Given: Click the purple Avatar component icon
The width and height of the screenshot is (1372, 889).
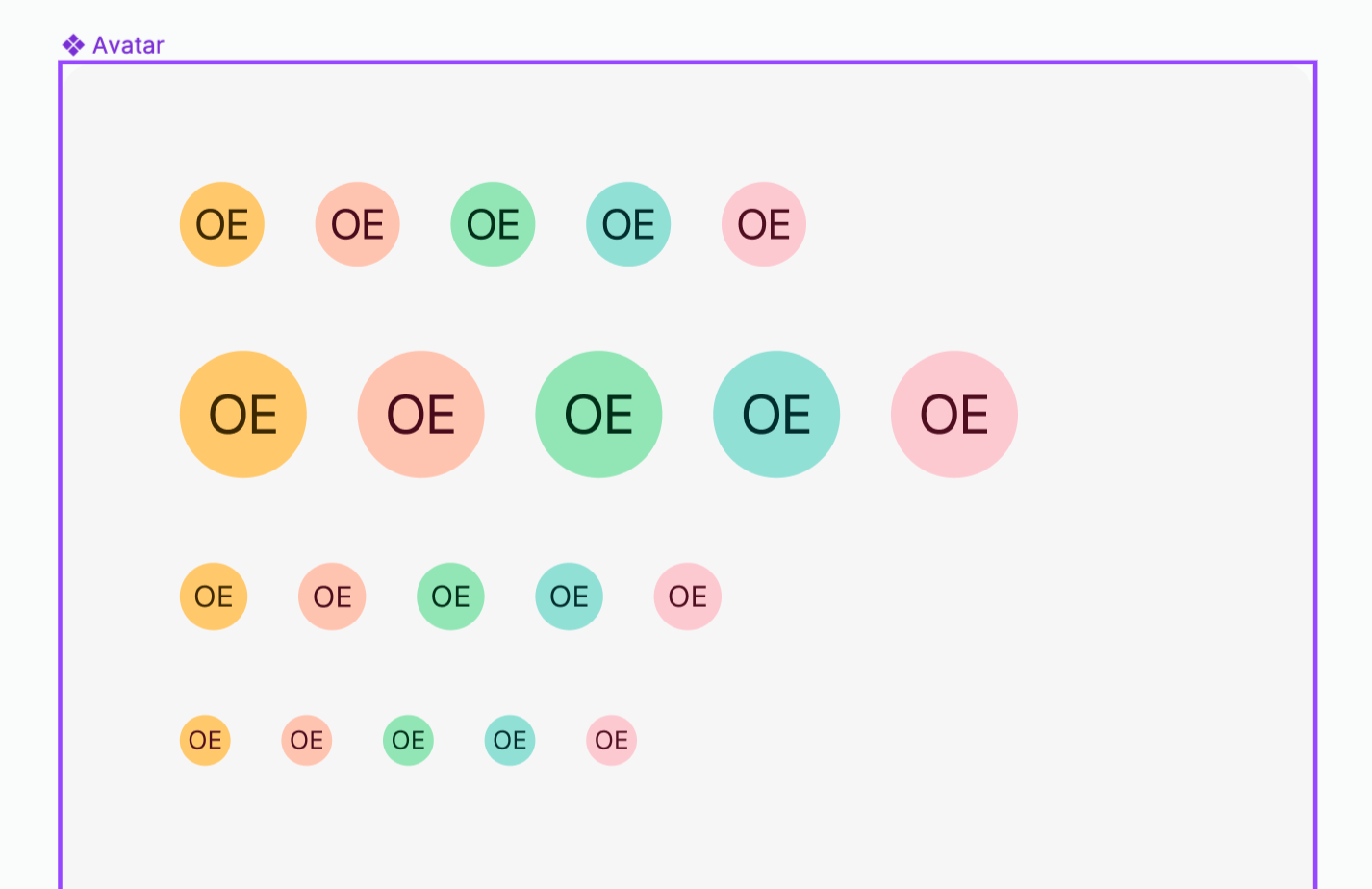Looking at the screenshot, I should point(72,43).
